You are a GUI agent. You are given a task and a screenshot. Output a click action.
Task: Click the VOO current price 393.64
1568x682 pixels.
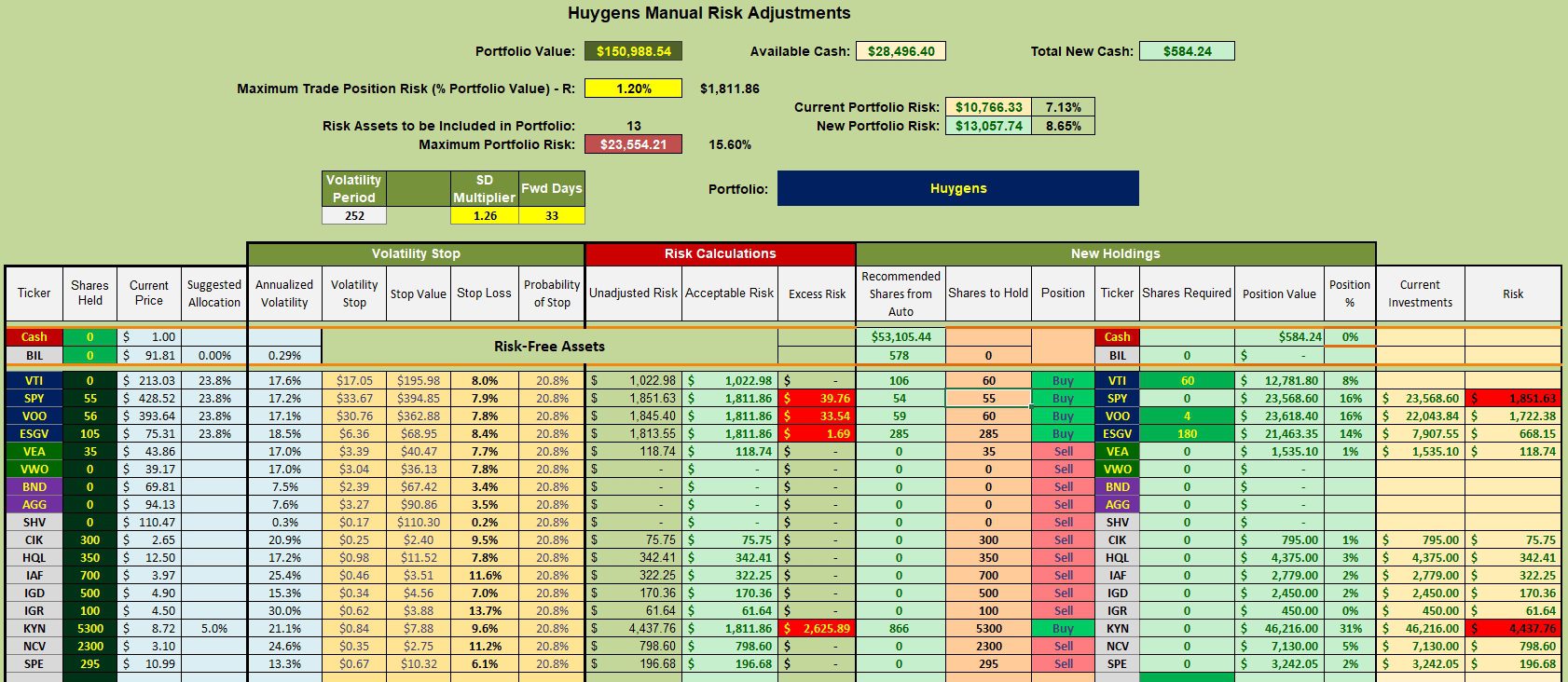[x=149, y=416]
